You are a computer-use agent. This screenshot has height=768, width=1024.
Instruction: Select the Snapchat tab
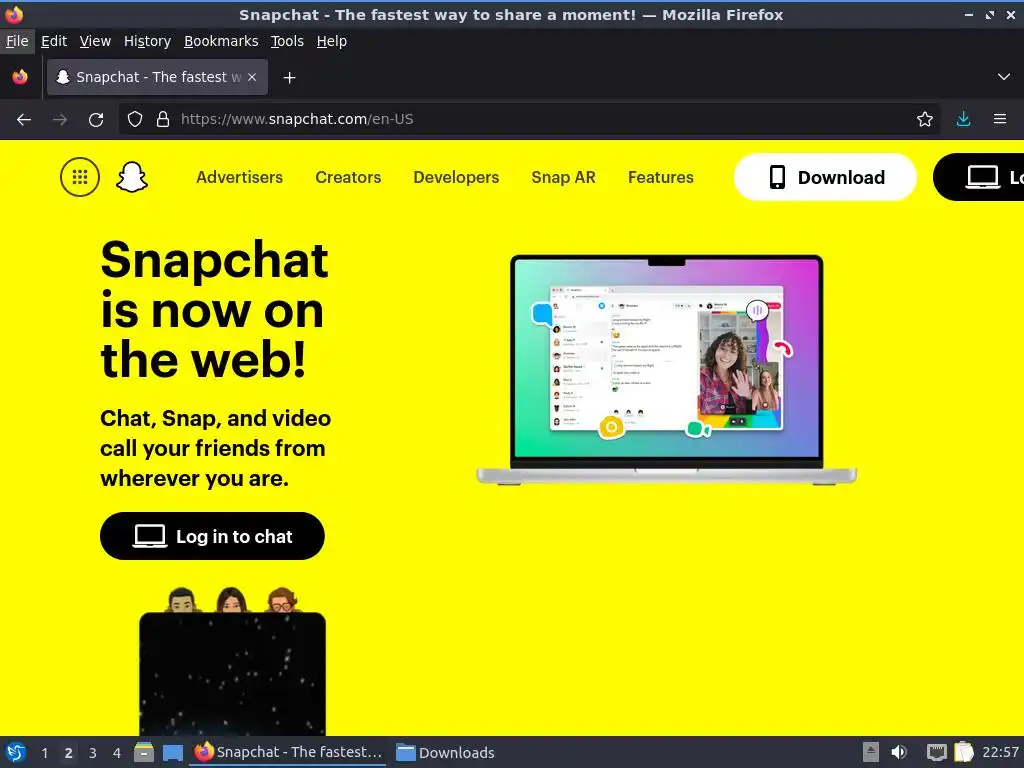pyautogui.click(x=157, y=77)
